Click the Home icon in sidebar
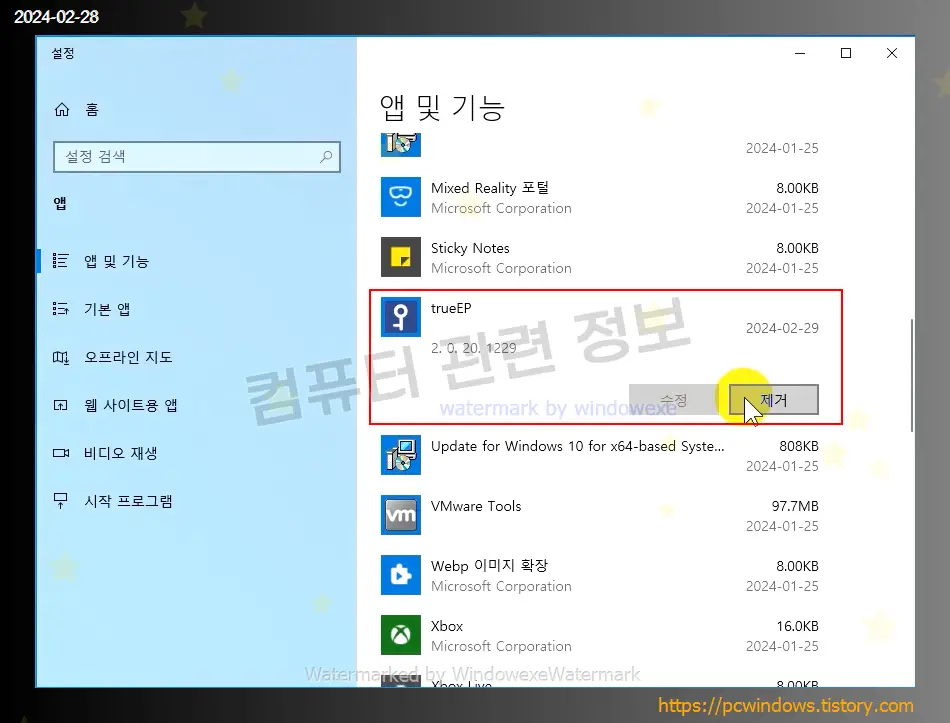Image resolution: width=950 pixels, height=723 pixels. coord(62,110)
